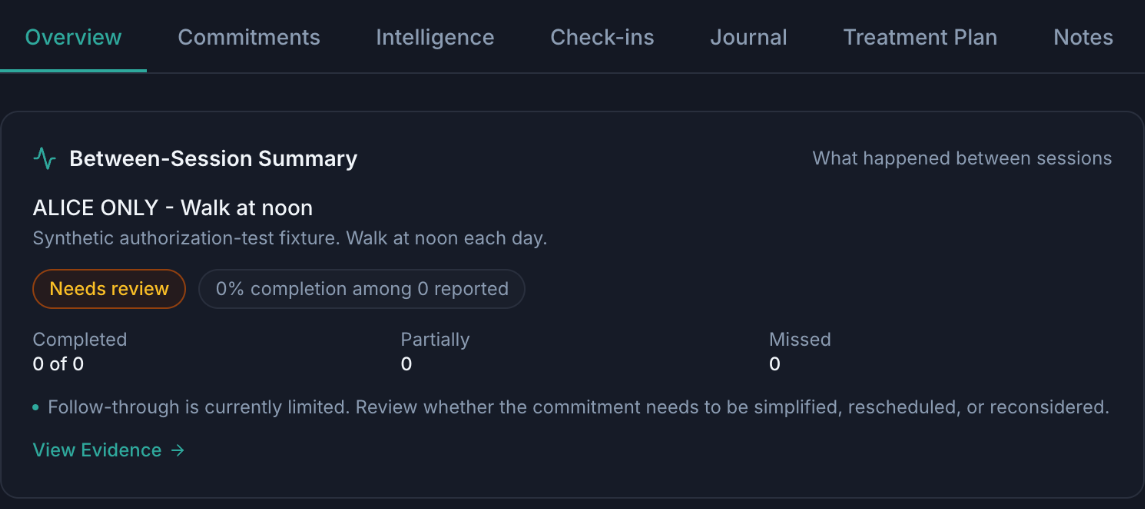Select the Check-ins tab

602,37
